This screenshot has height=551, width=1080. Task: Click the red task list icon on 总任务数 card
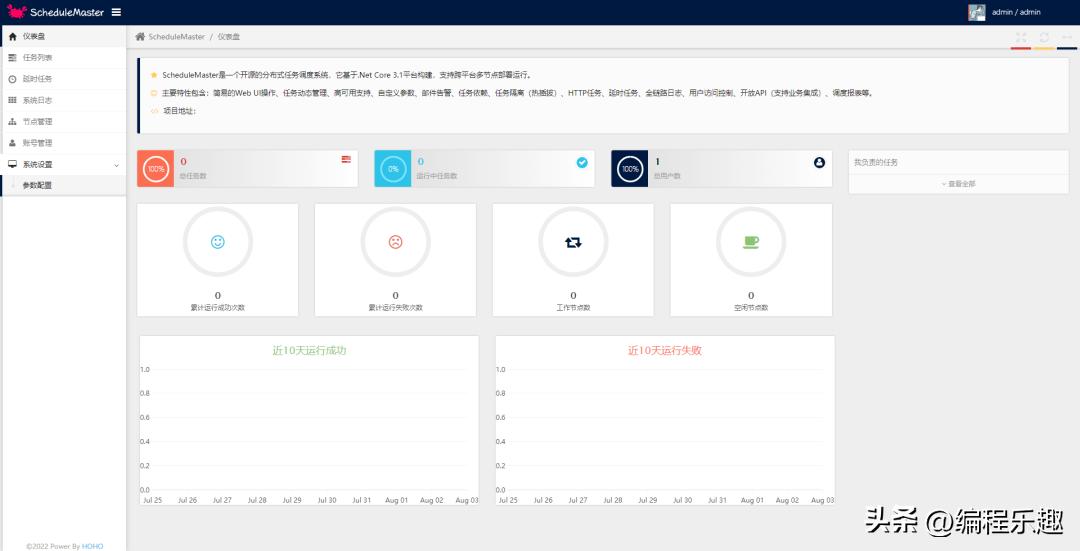pos(346,159)
